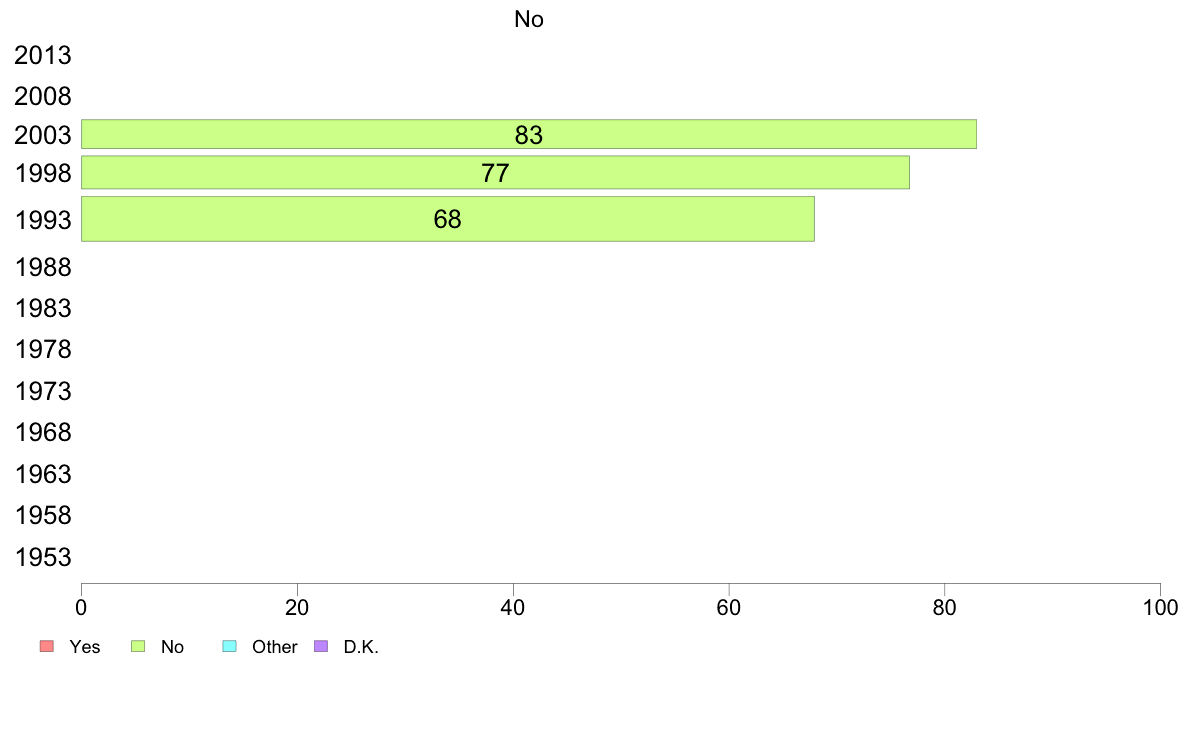
Task: Click the 0 axis tick label
Action: (81, 608)
